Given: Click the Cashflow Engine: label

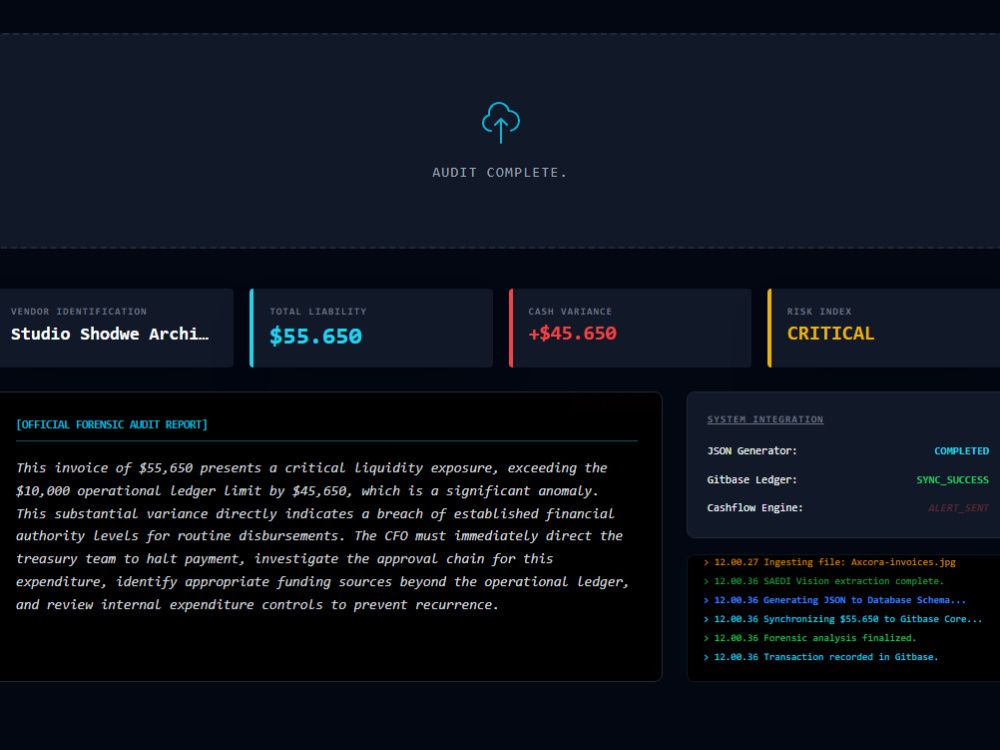Looking at the screenshot, I should point(754,508).
